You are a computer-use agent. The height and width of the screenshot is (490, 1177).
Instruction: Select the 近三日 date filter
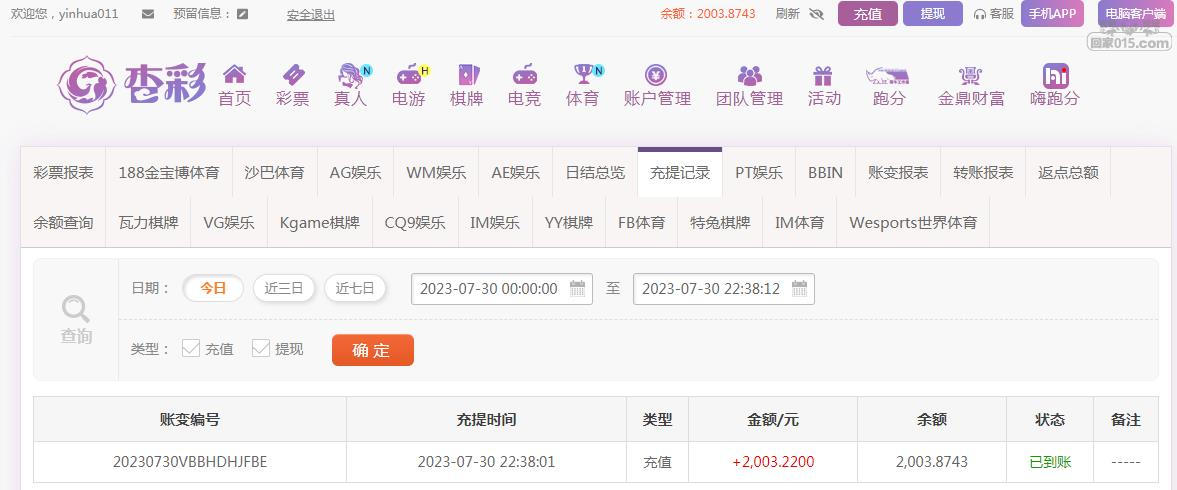284,288
